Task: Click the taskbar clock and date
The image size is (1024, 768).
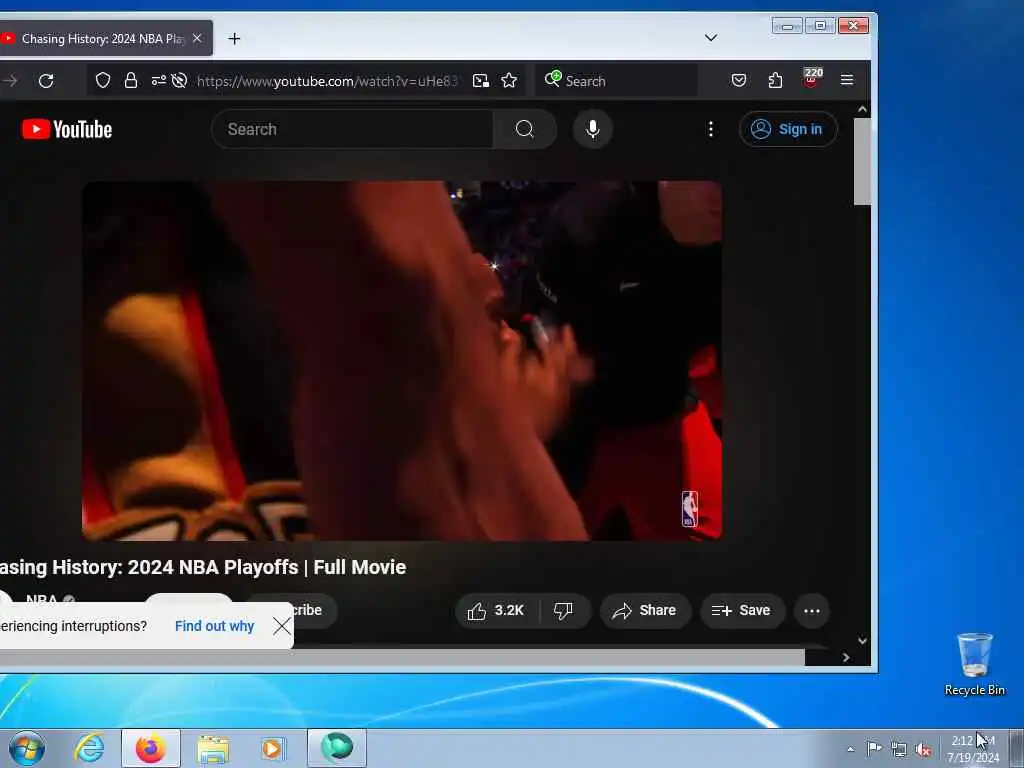Action: coord(973,749)
